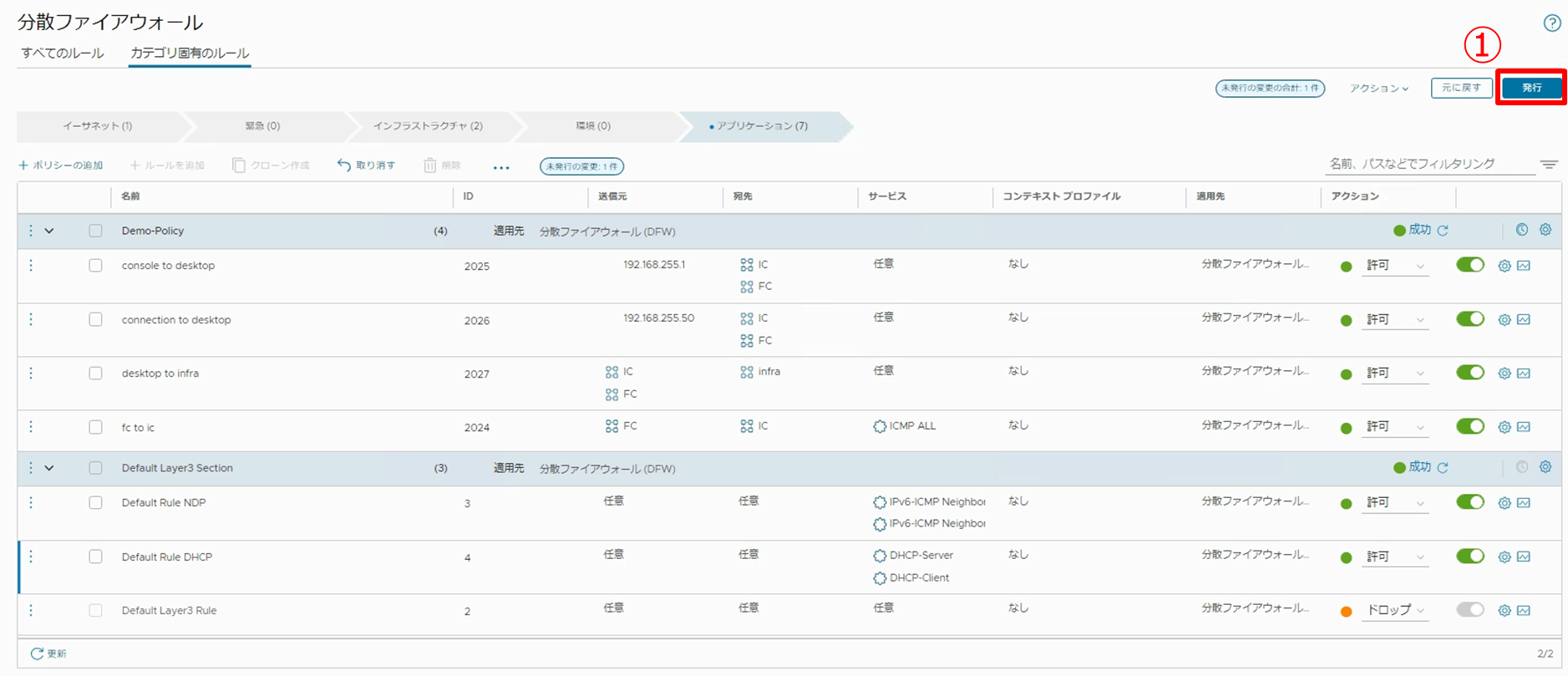Disable the Default Rule DHCP toggle
This screenshot has width=1568, height=676.
[x=1469, y=557]
